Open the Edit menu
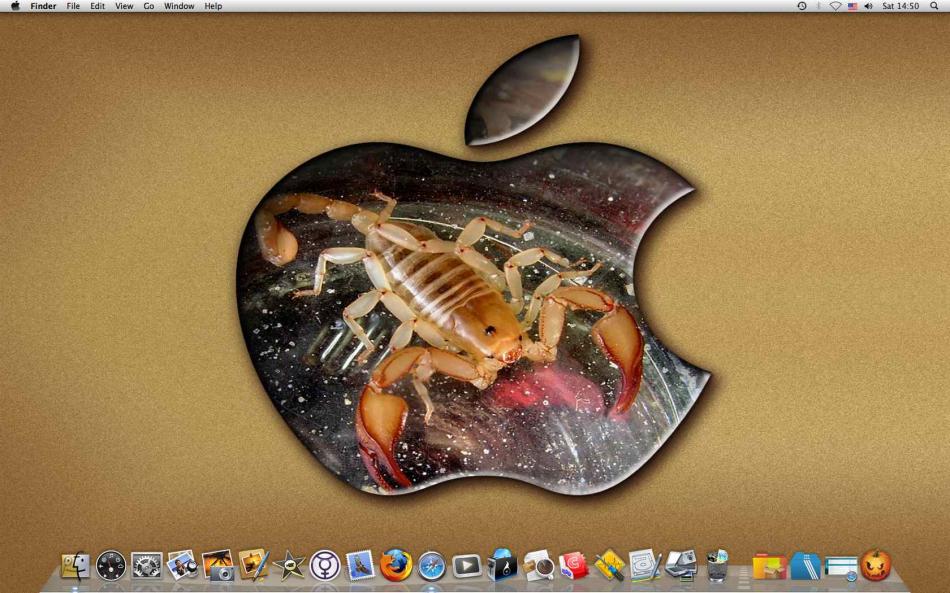Image resolution: width=950 pixels, height=593 pixels. coord(98,6)
